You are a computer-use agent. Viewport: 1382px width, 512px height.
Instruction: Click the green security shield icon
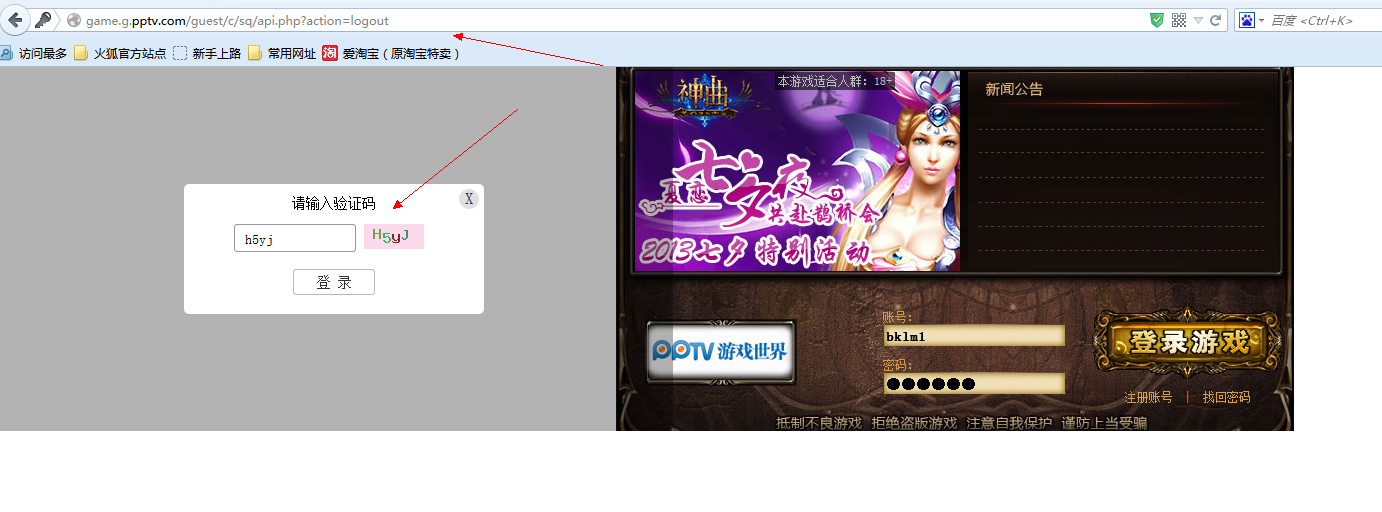[x=1157, y=20]
